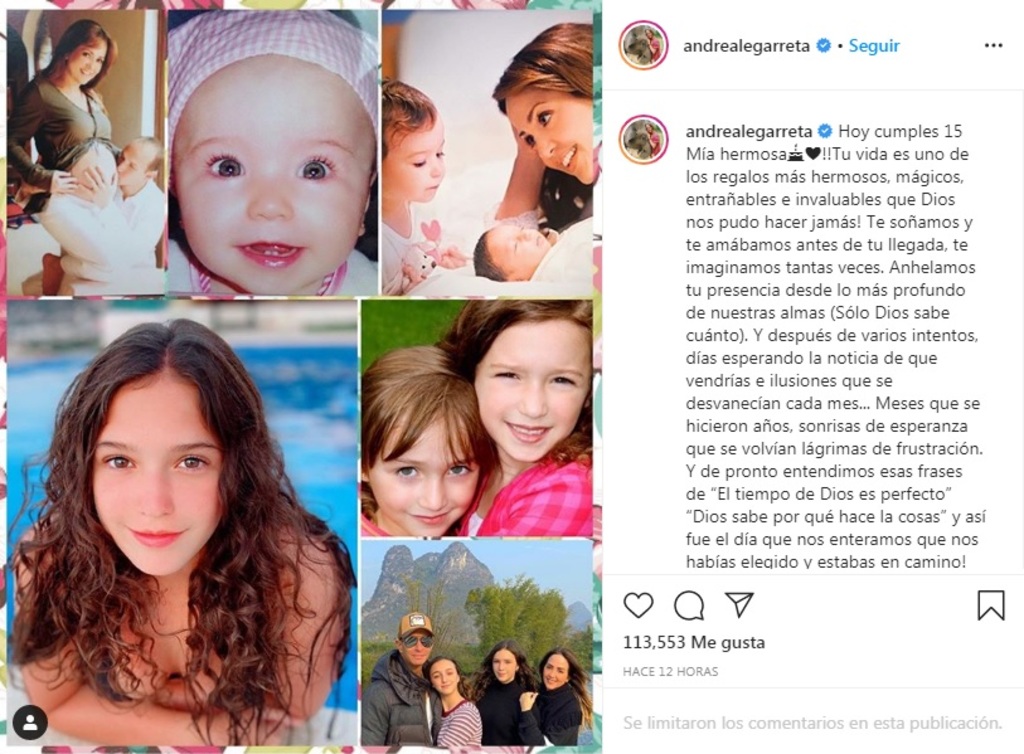Open comments with the speech bubble icon
The height and width of the screenshot is (754, 1024).
tap(689, 606)
